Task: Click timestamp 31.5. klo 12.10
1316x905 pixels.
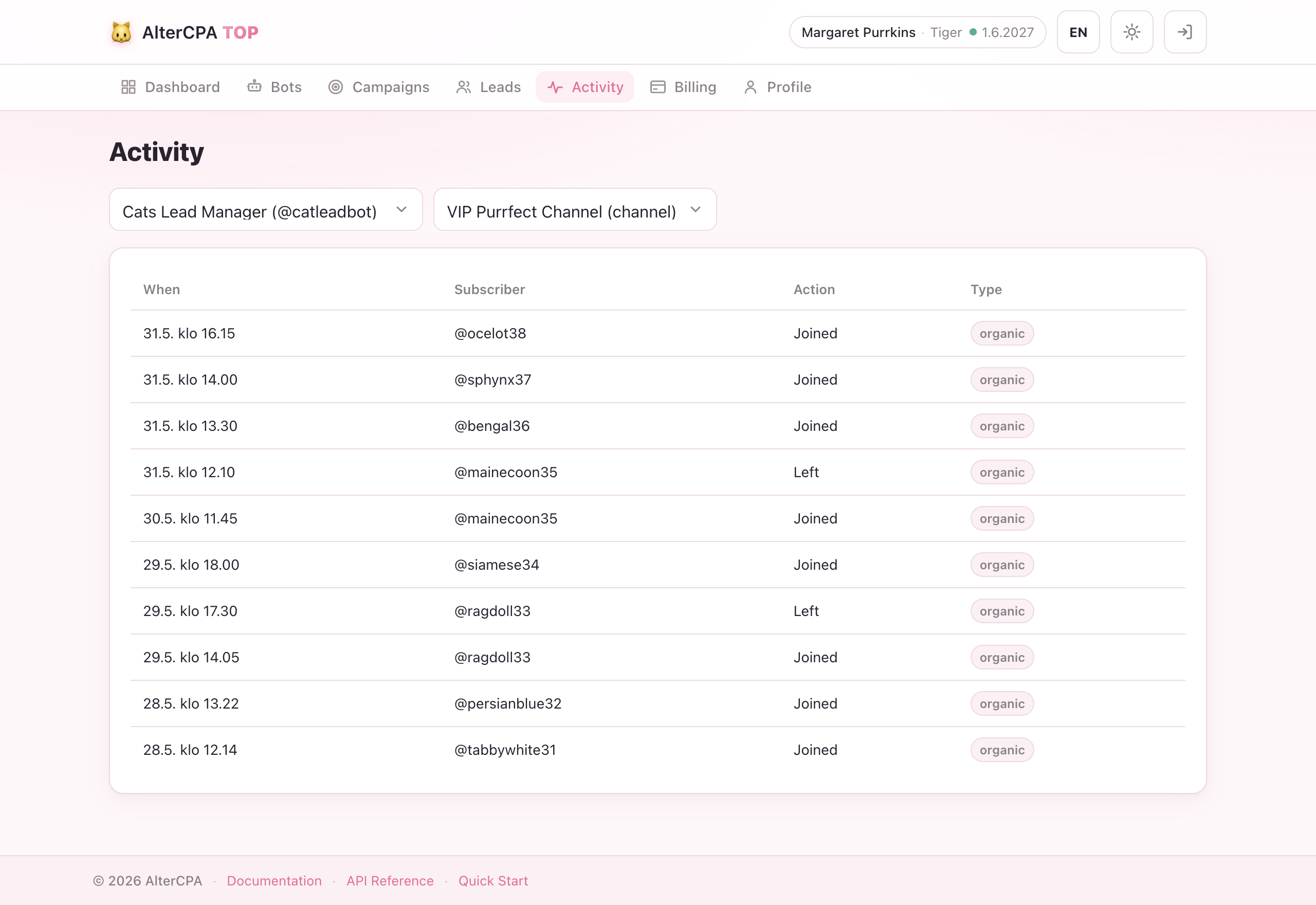Action: pos(189,473)
